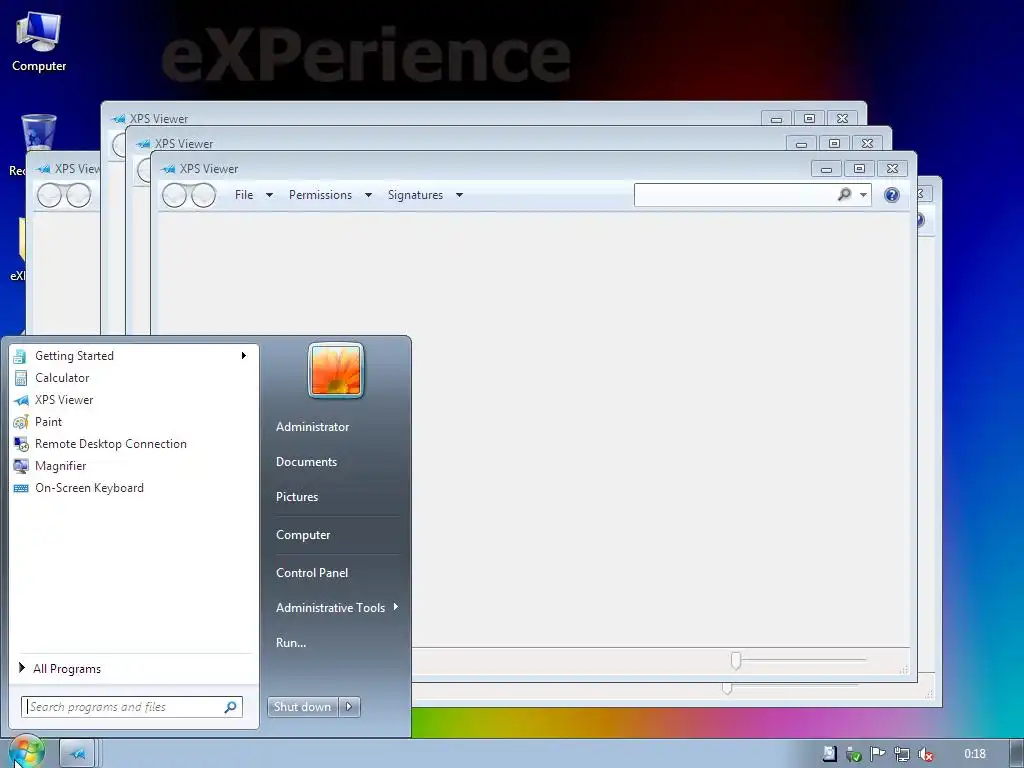Open search options dropdown in XPS Viewer
1024x768 pixels.
(863, 195)
